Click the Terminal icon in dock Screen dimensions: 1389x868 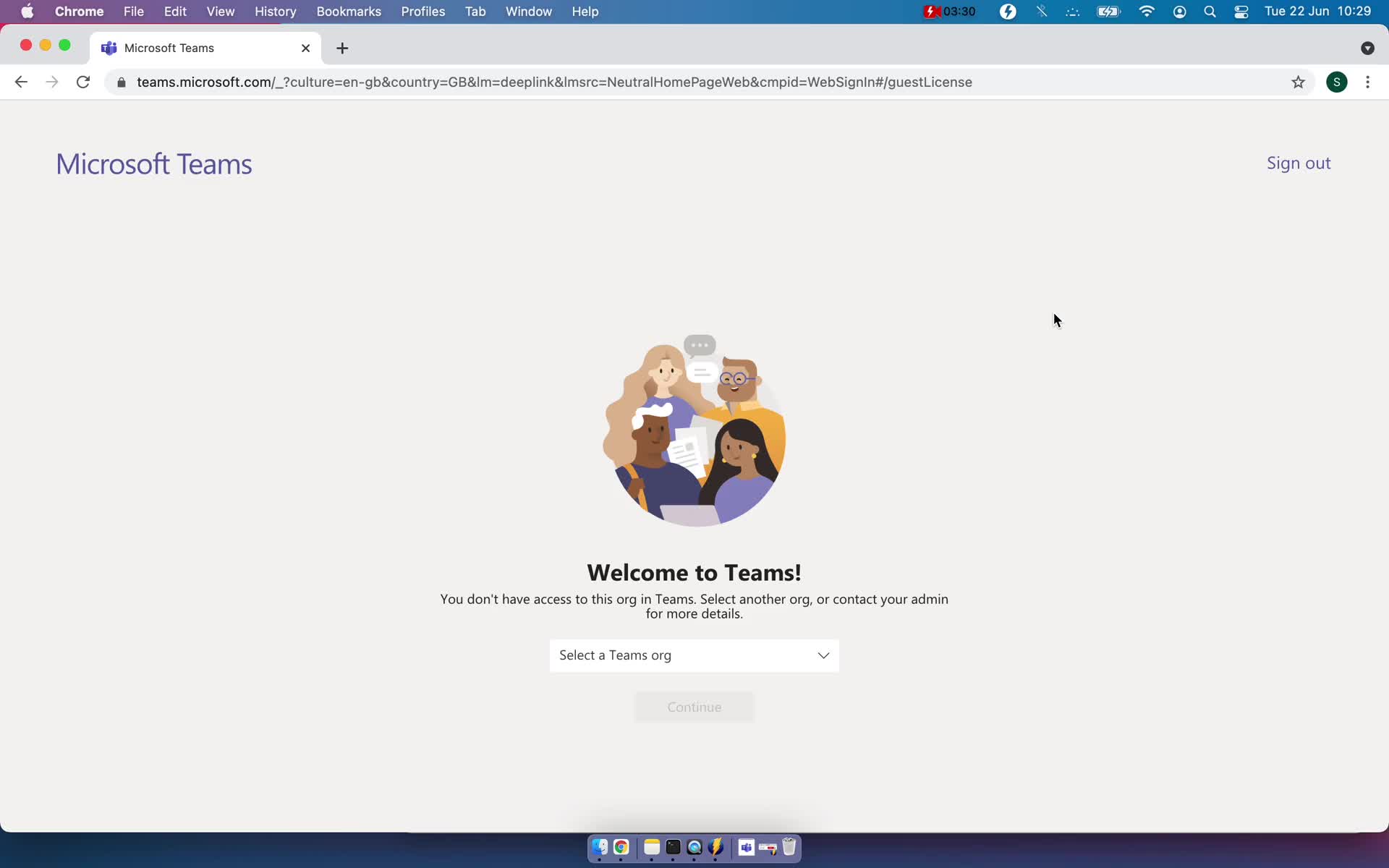pyautogui.click(x=673, y=848)
